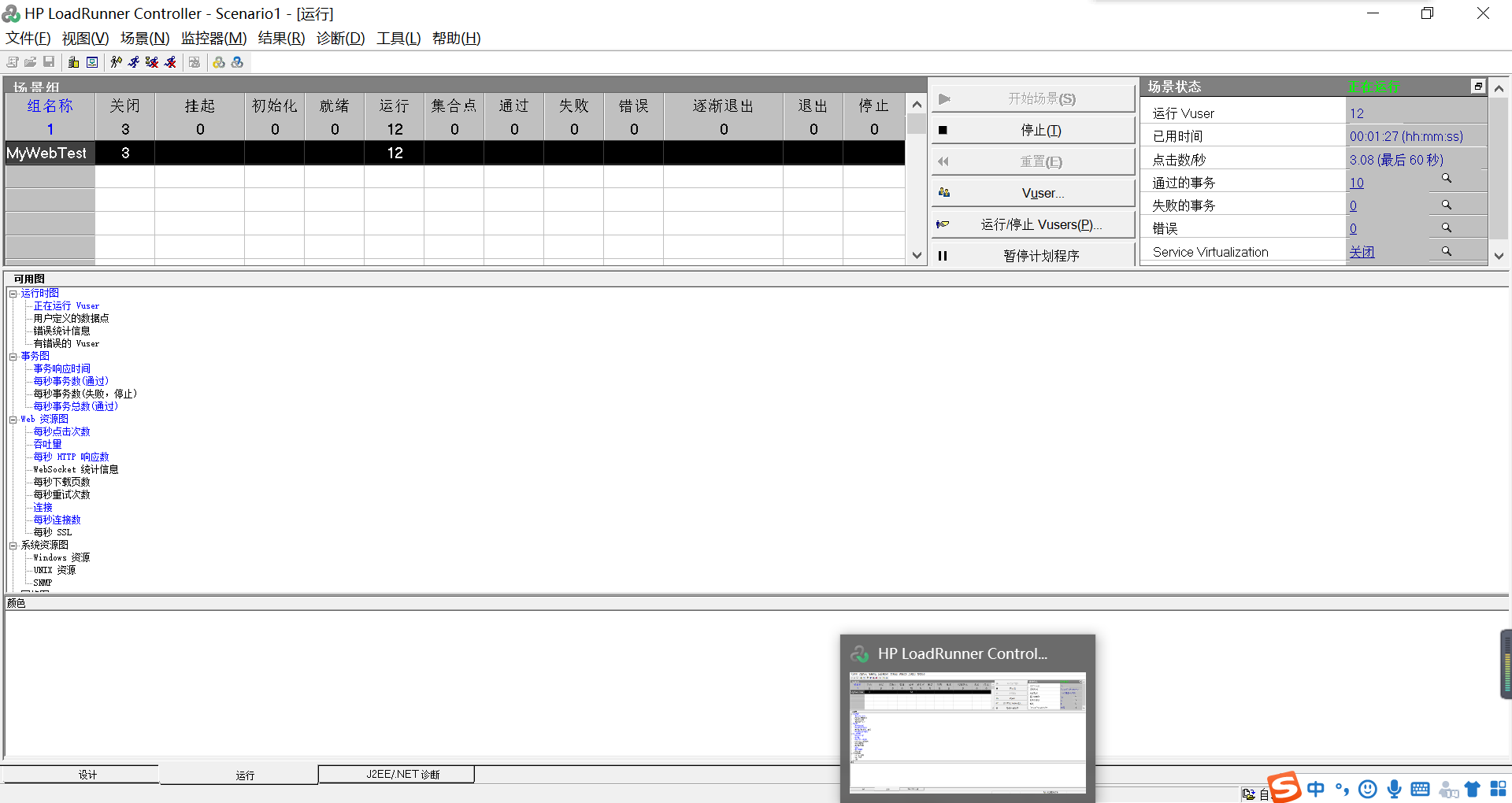Open the 帮助(H) menu

click(457, 38)
